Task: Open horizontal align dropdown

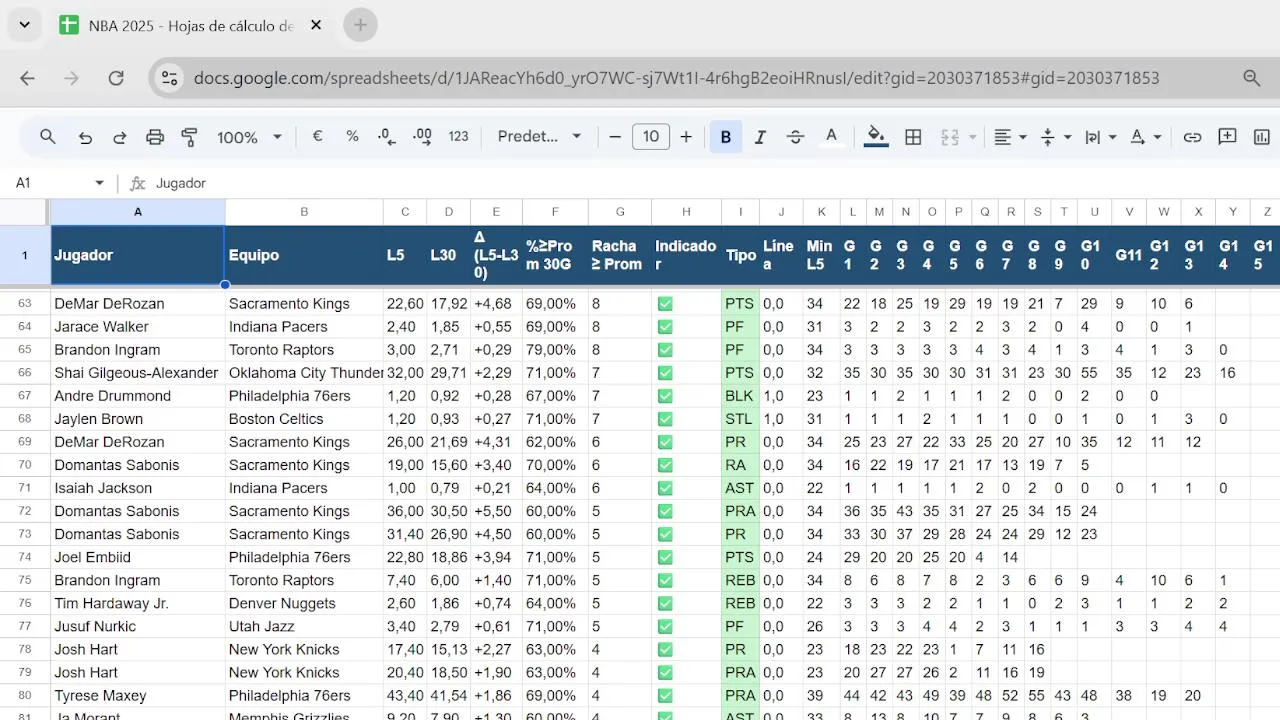Action: 1010,137
